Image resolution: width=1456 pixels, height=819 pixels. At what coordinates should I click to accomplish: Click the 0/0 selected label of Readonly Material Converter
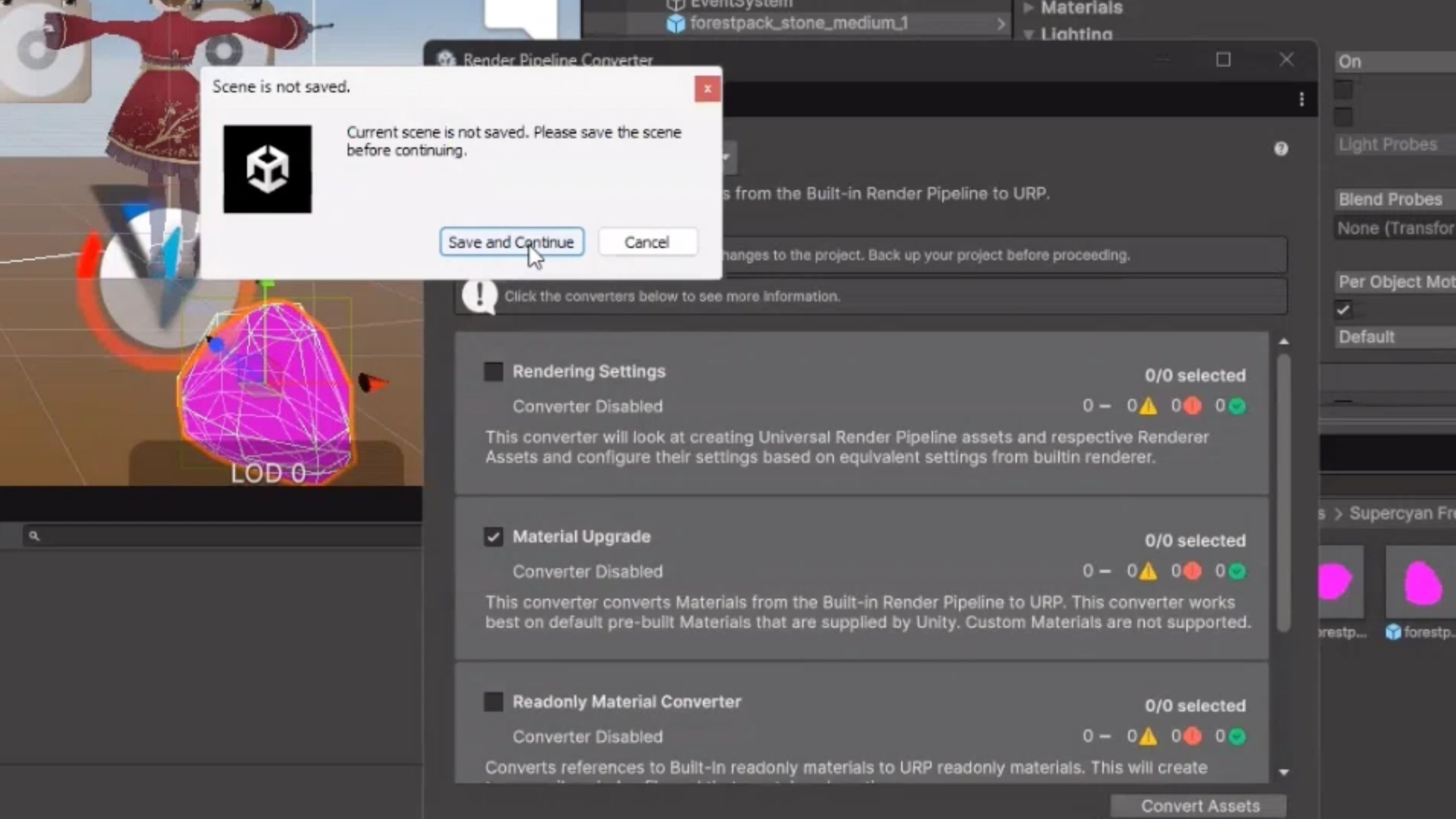[1196, 705]
